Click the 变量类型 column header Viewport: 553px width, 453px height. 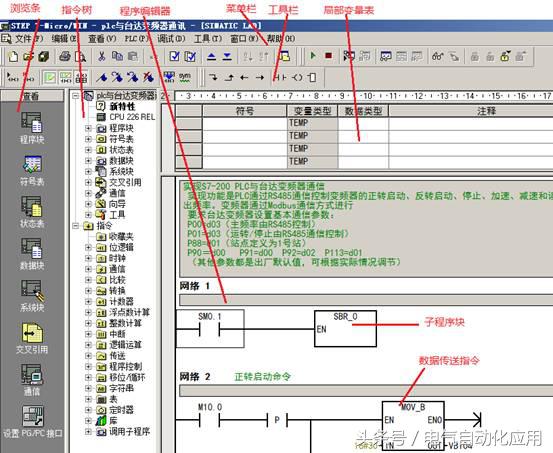point(312,111)
